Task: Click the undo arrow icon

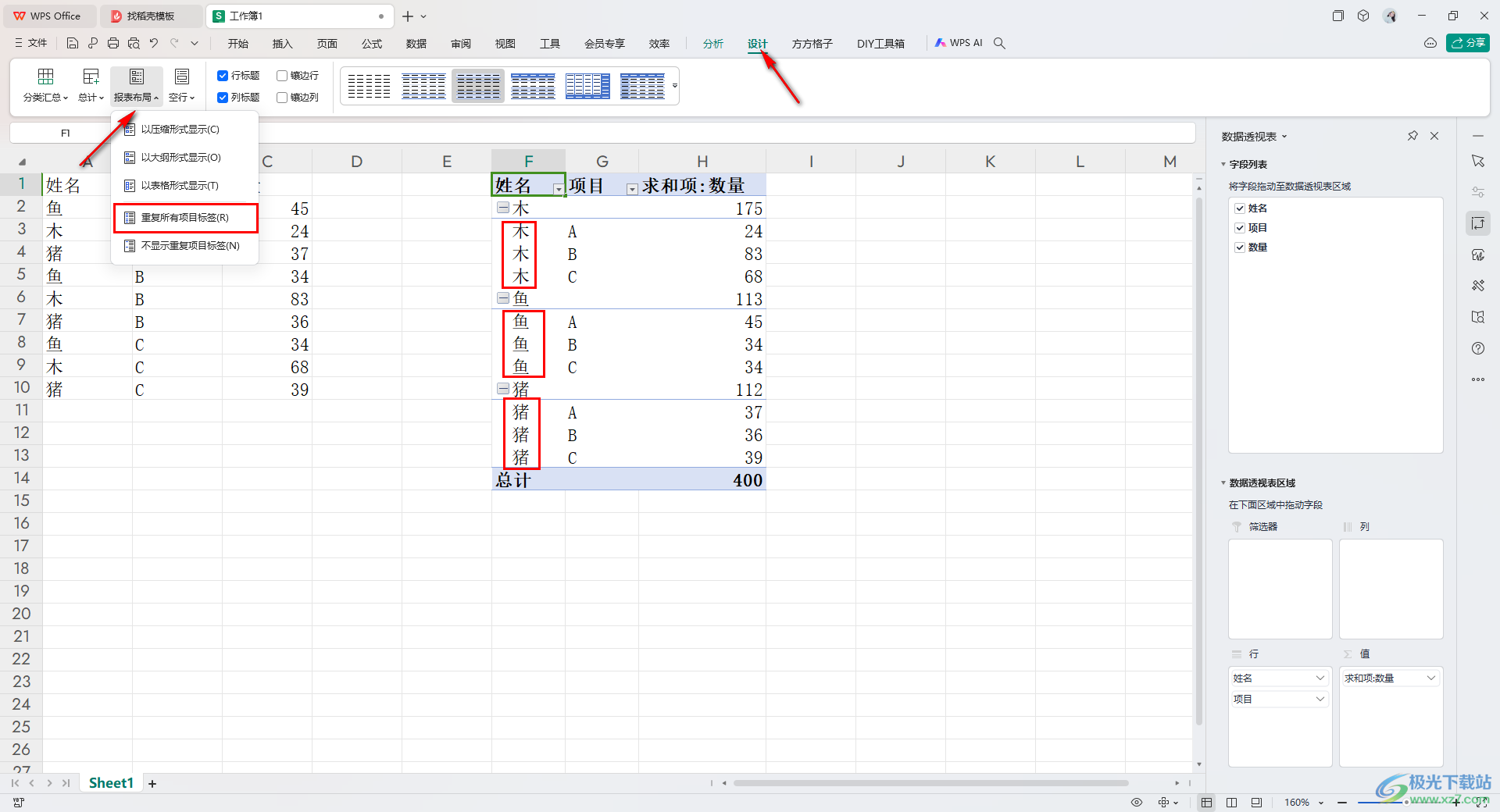Action: (154, 43)
